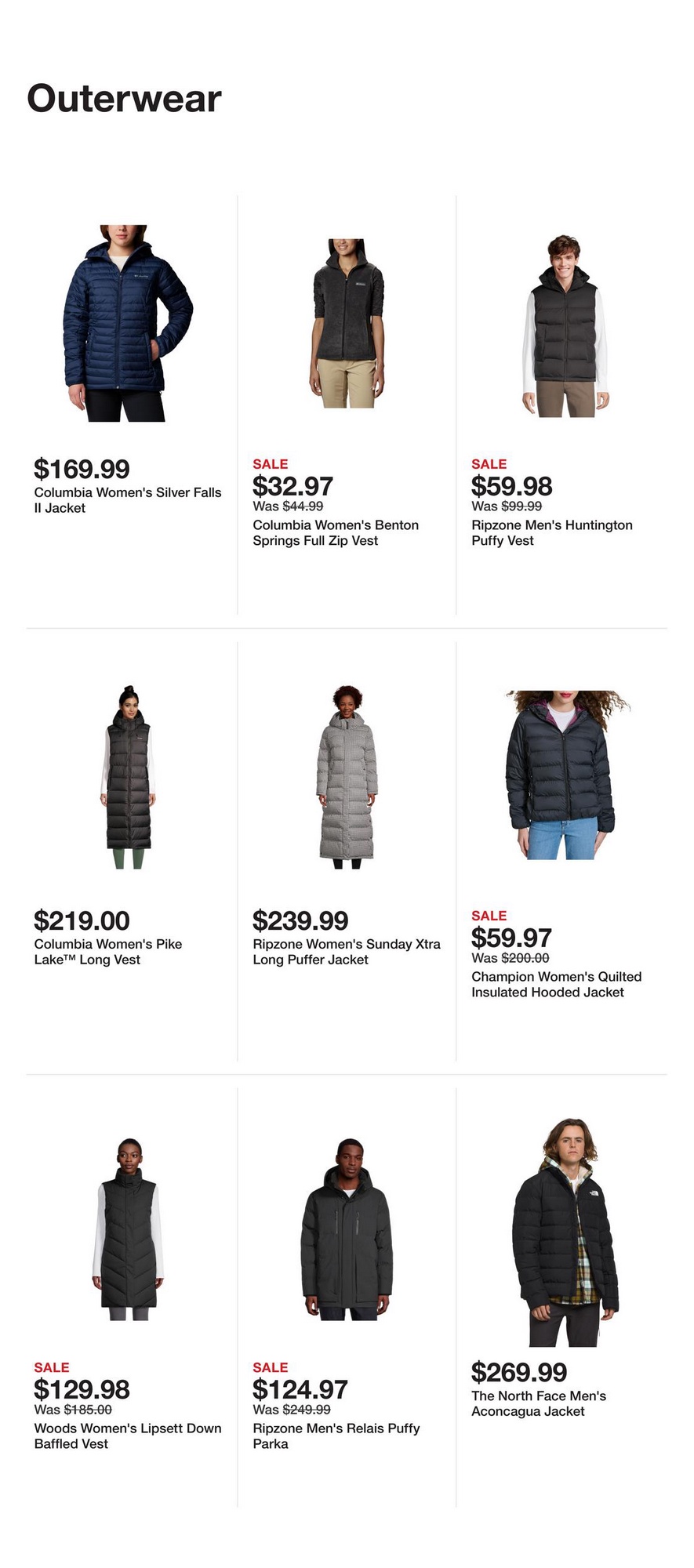Select the Ripzone Relais Puffy Parka photo

pyautogui.click(x=346, y=1229)
